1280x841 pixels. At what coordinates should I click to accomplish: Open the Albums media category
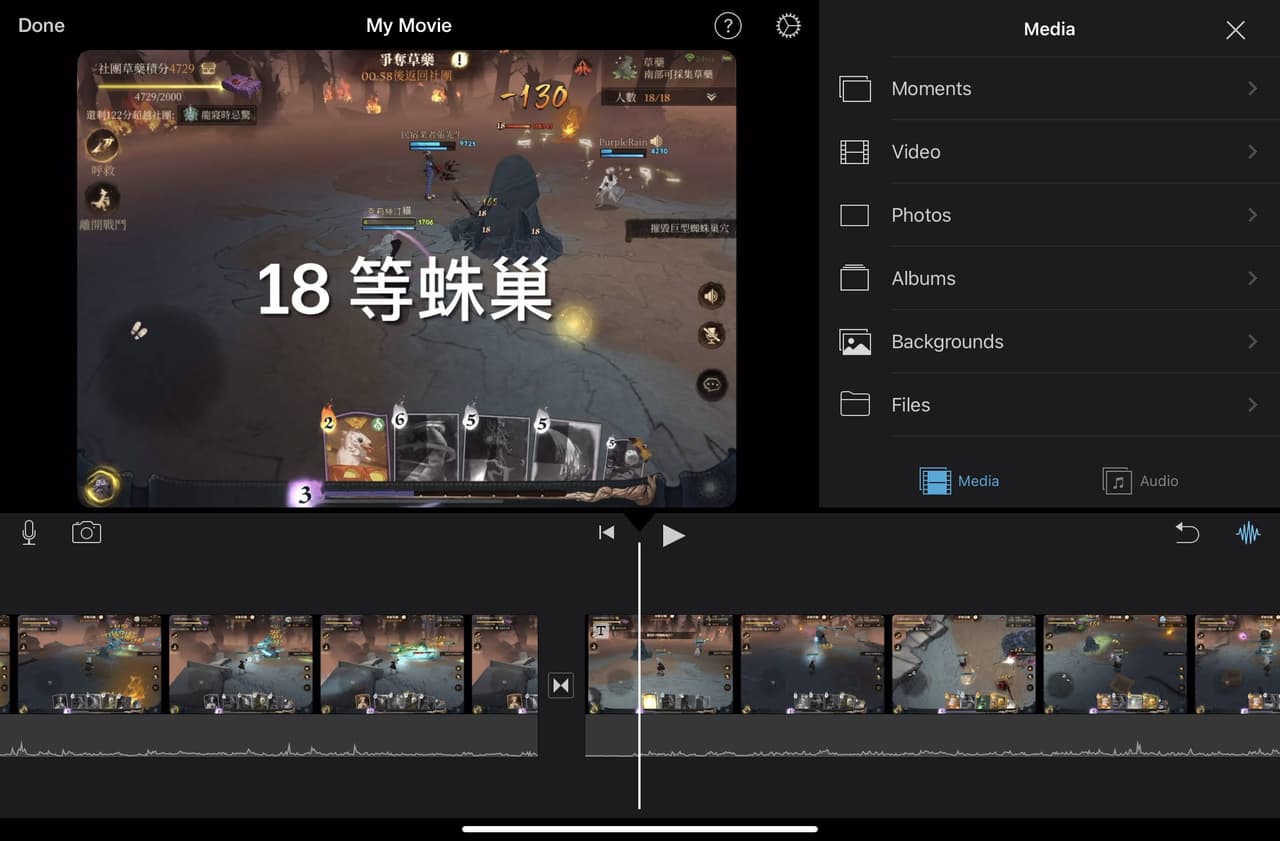point(1049,278)
